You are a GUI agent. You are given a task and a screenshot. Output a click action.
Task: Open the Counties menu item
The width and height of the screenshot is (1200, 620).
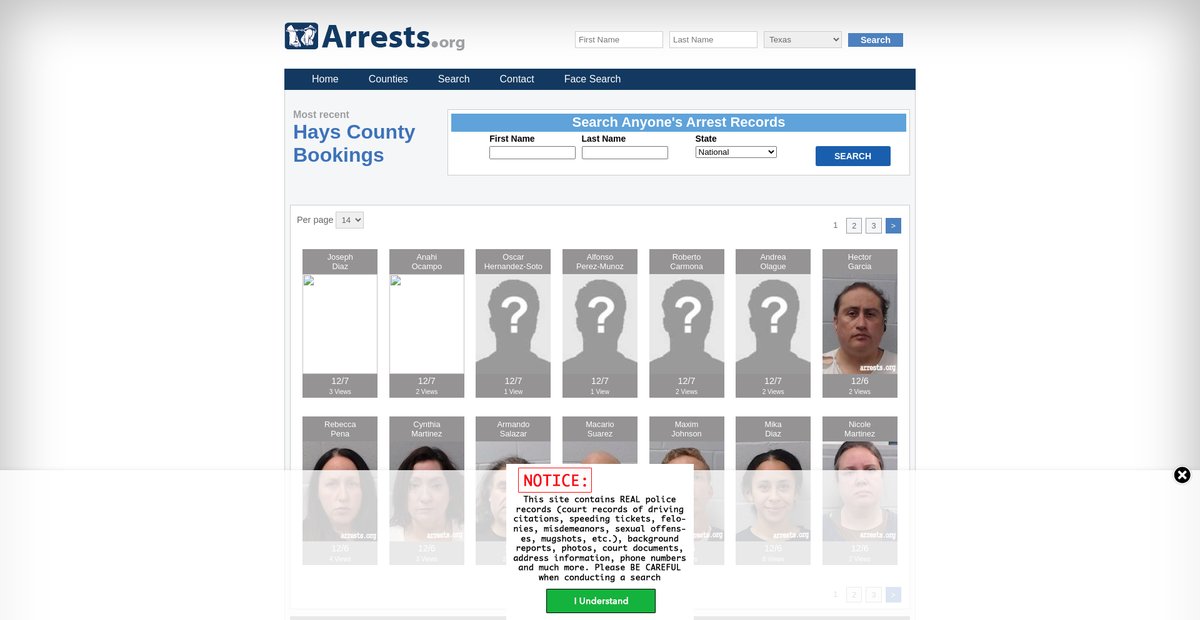(x=388, y=79)
